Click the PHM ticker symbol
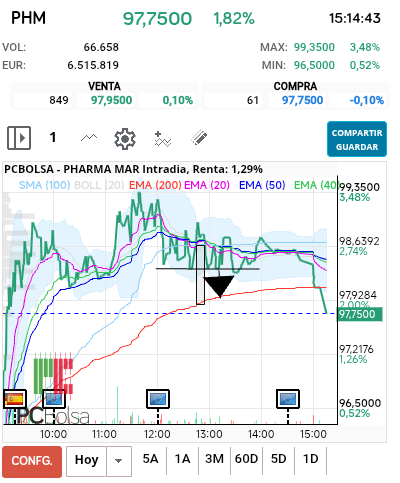Screen dimensions: 400x483 [28, 18]
